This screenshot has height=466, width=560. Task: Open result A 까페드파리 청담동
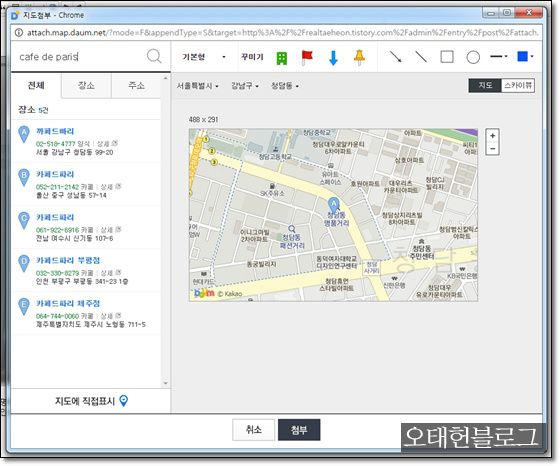pyautogui.click(x=55, y=131)
